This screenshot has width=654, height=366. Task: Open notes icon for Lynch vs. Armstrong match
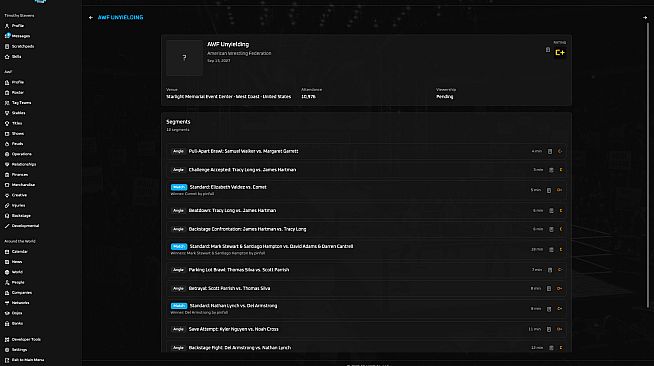(x=549, y=309)
